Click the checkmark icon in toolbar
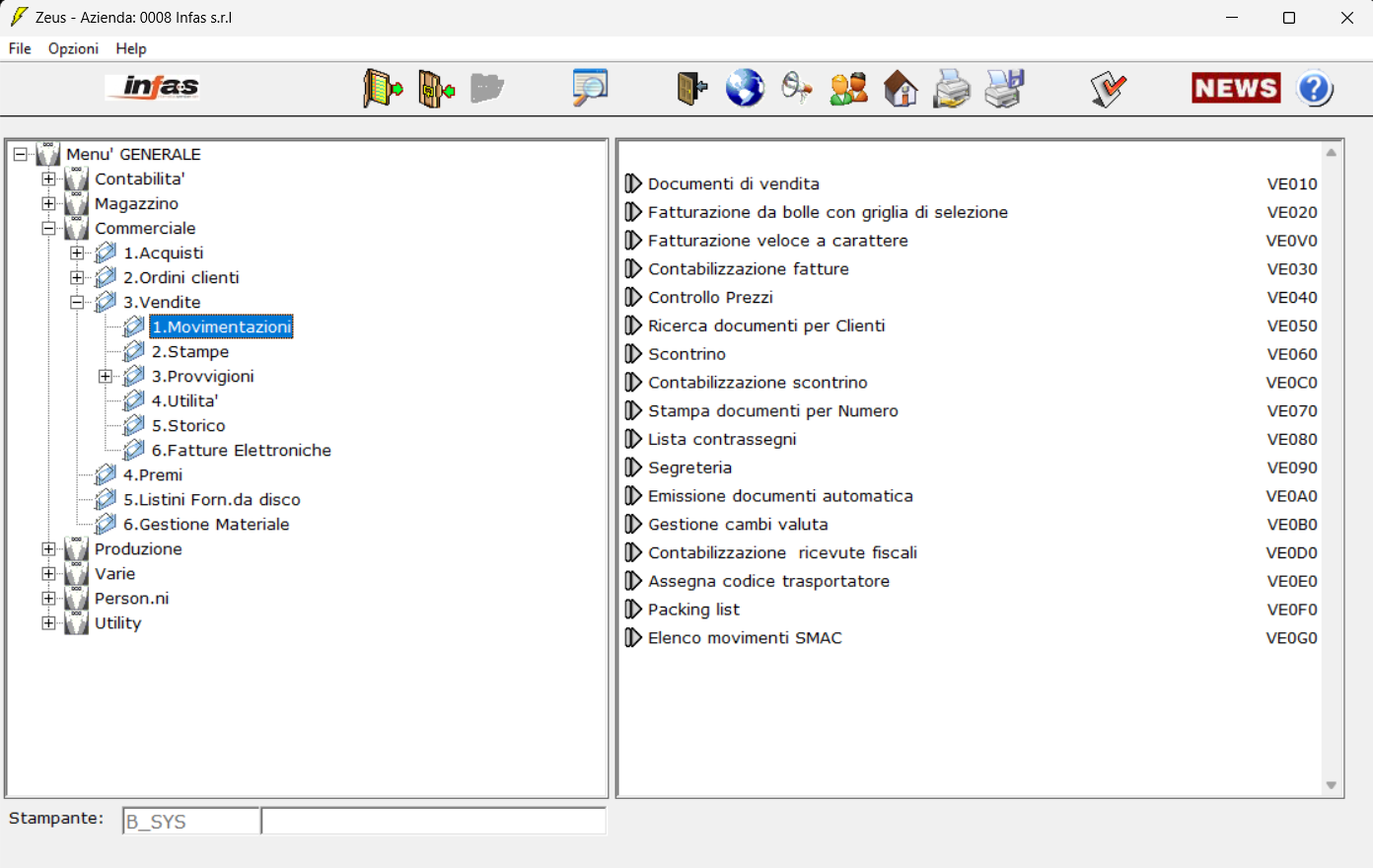 (1109, 89)
